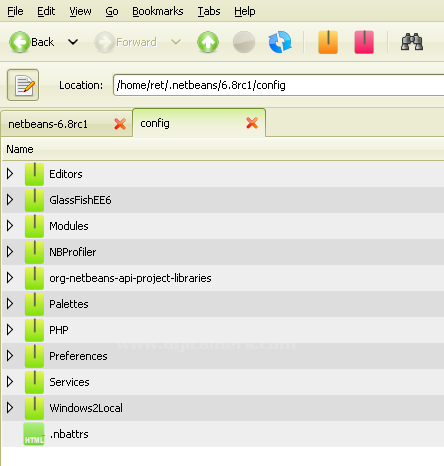This screenshot has height=466, width=444.
Task: Select the Windows2Local folder name
Action: click(x=86, y=408)
